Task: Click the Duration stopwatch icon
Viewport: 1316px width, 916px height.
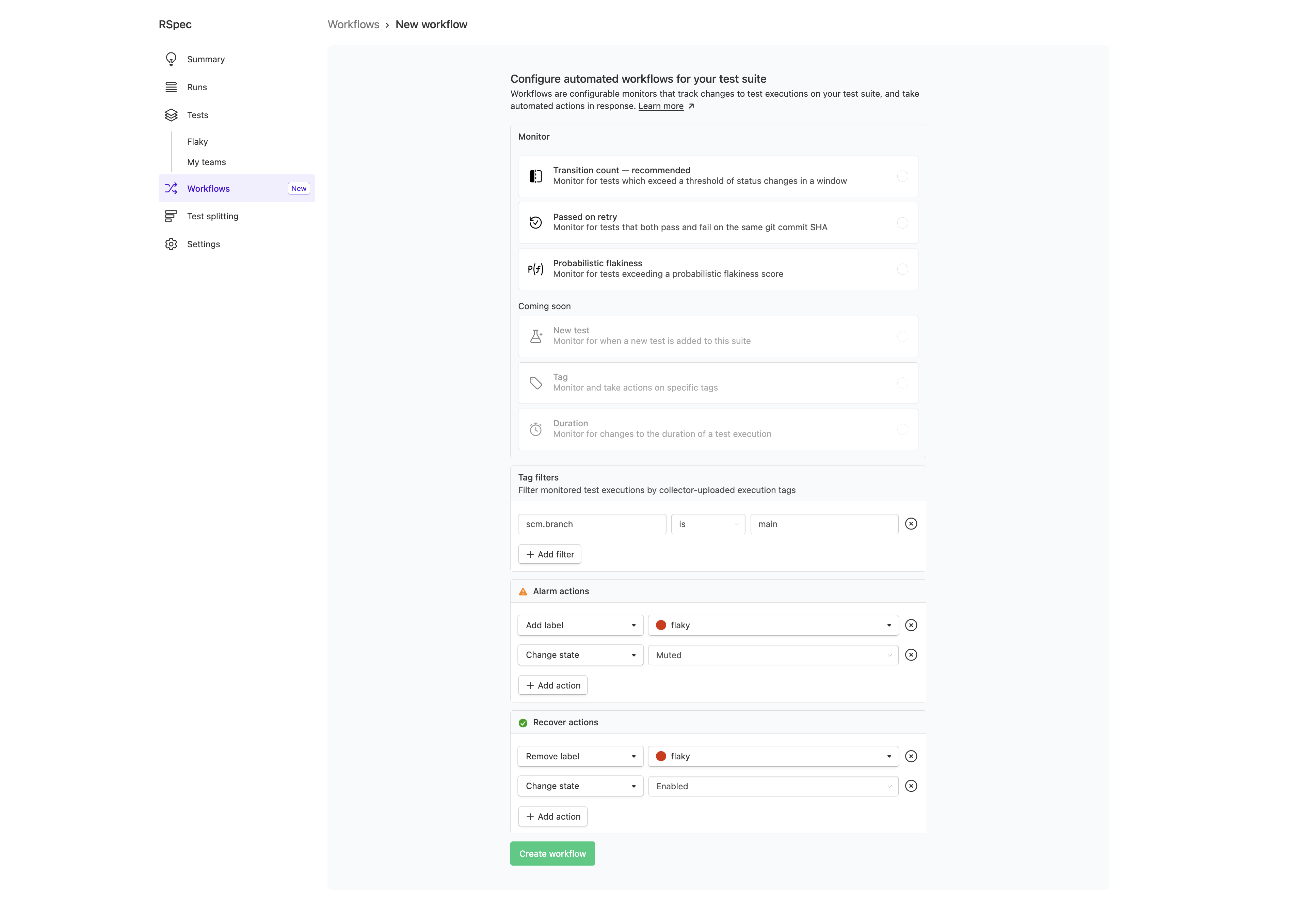Action: point(535,429)
